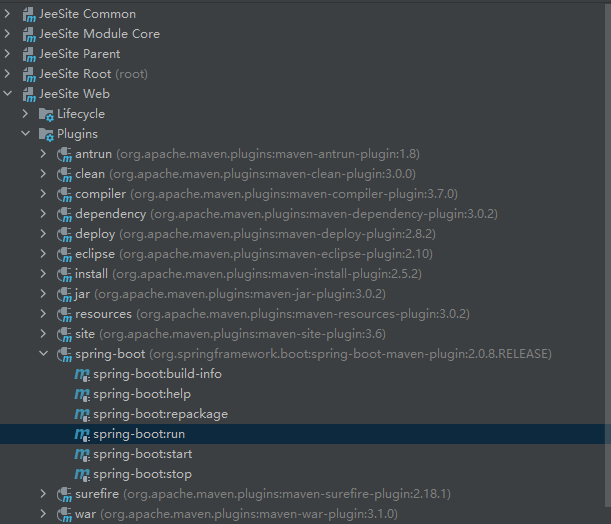The image size is (611, 524).
Task: Click the spring-boot plugin icon
Action: click(x=64, y=355)
